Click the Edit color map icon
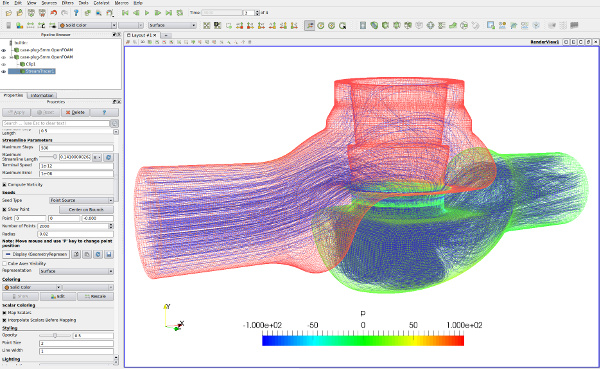The image size is (600, 369). 19,25
